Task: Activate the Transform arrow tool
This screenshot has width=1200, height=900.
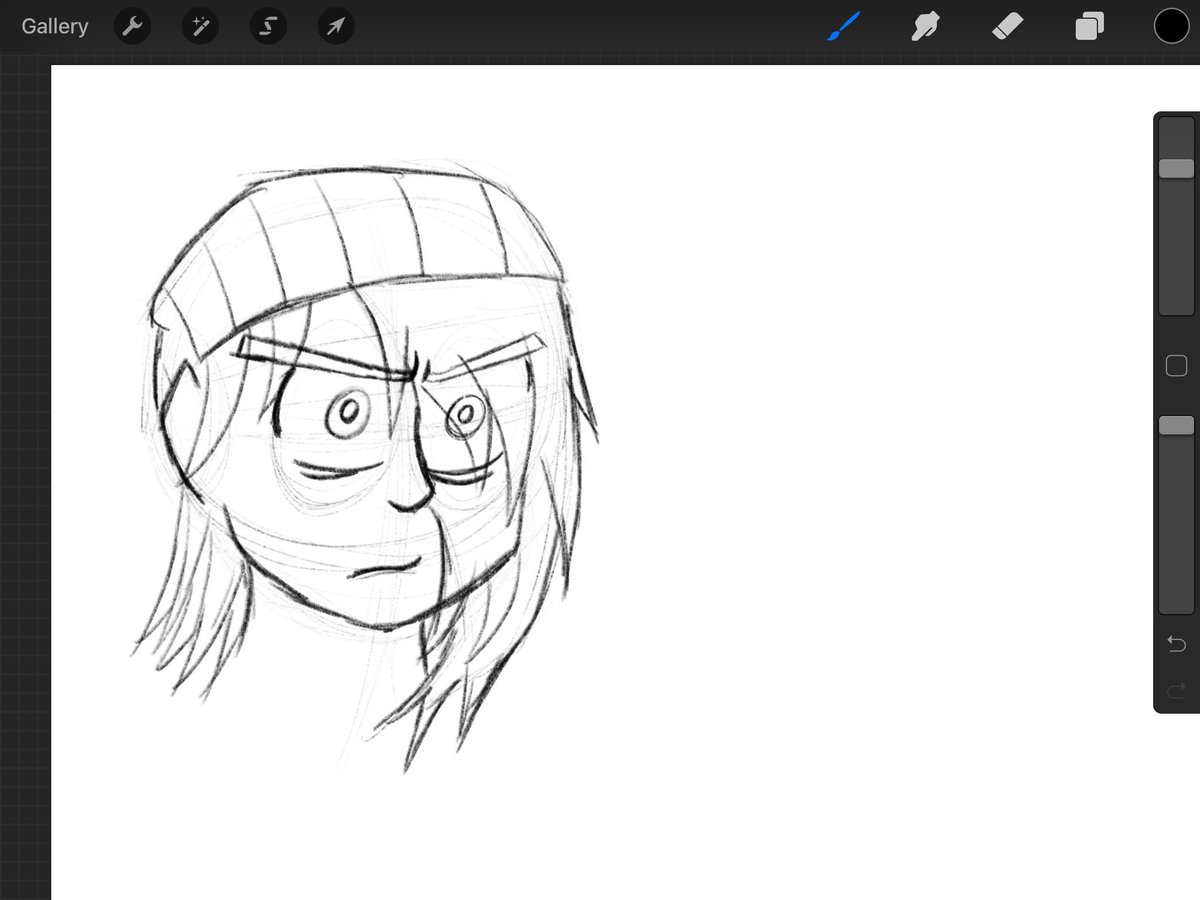Action: [336, 27]
